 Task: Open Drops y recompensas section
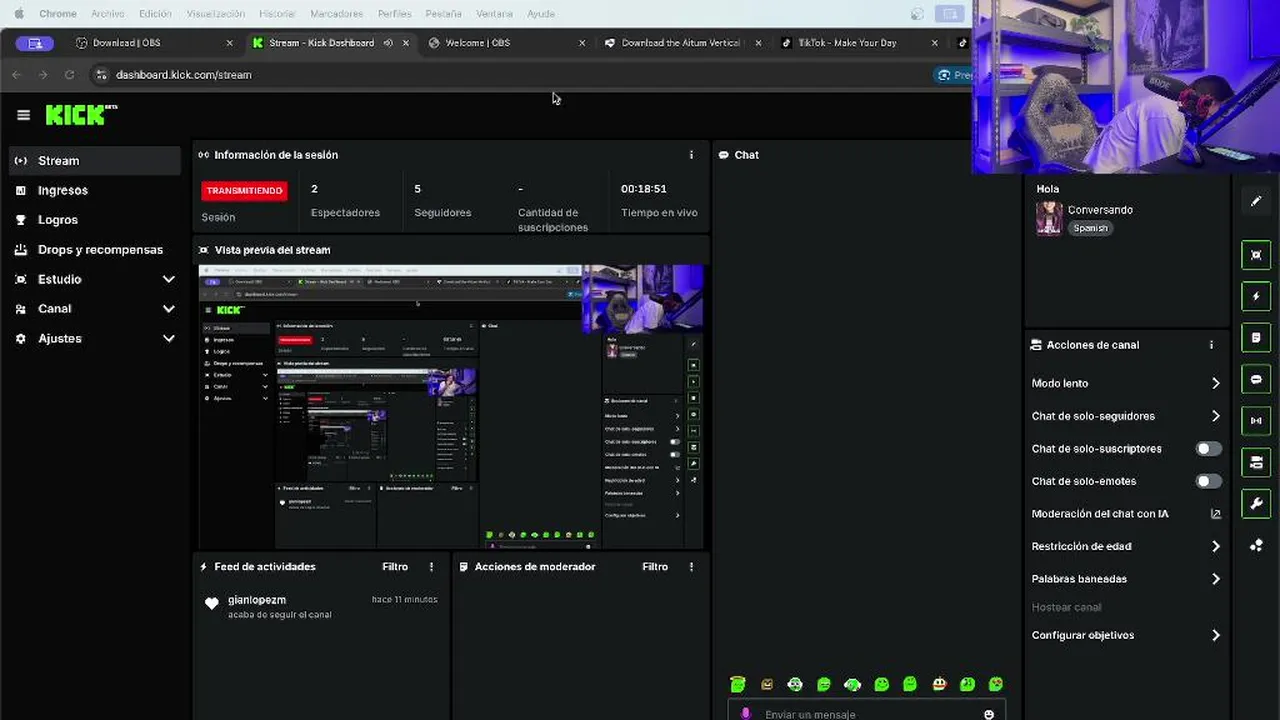[x=95, y=250]
